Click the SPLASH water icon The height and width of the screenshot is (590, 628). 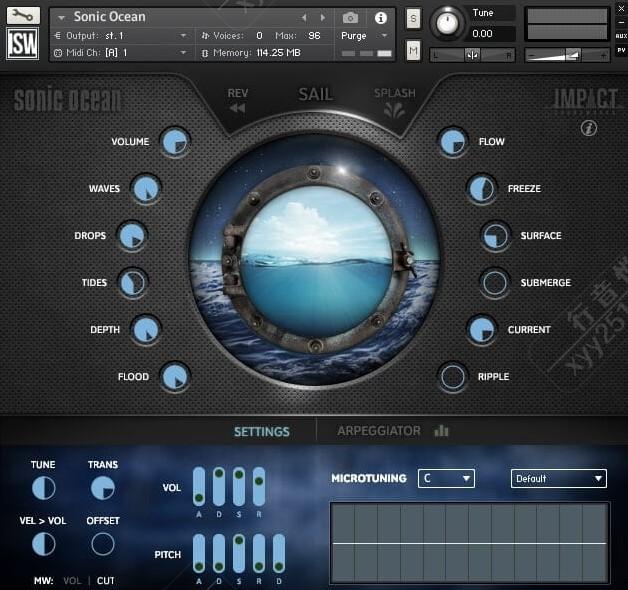pyautogui.click(x=395, y=110)
